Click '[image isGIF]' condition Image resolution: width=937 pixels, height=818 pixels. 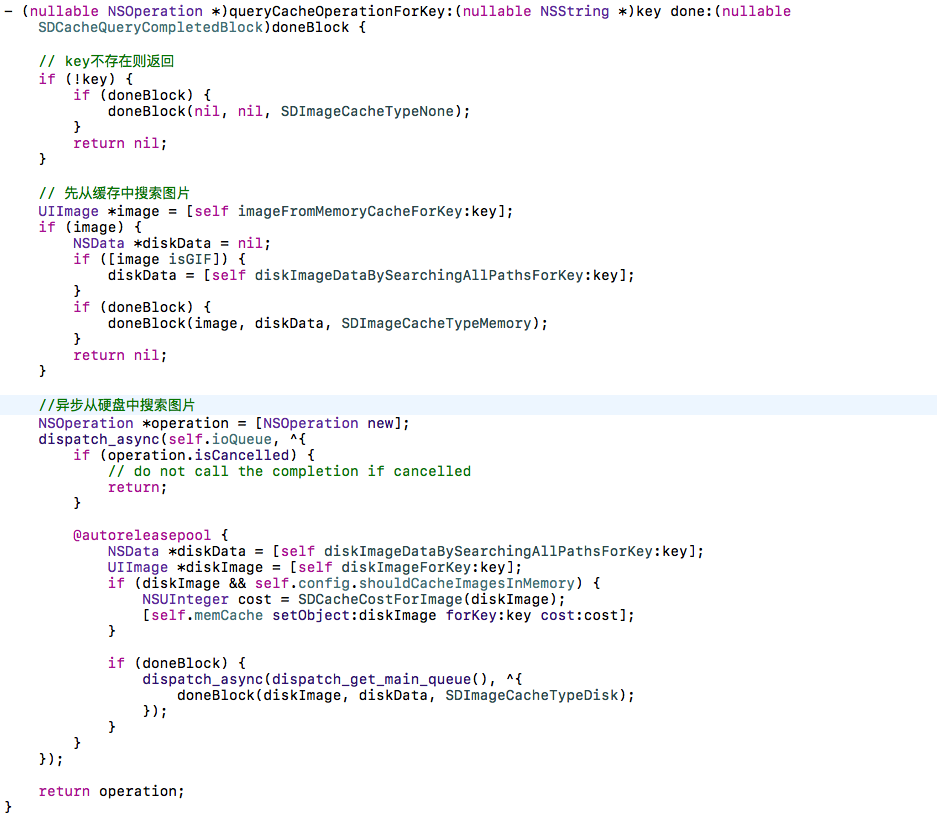pyautogui.click(x=163, y=259)
